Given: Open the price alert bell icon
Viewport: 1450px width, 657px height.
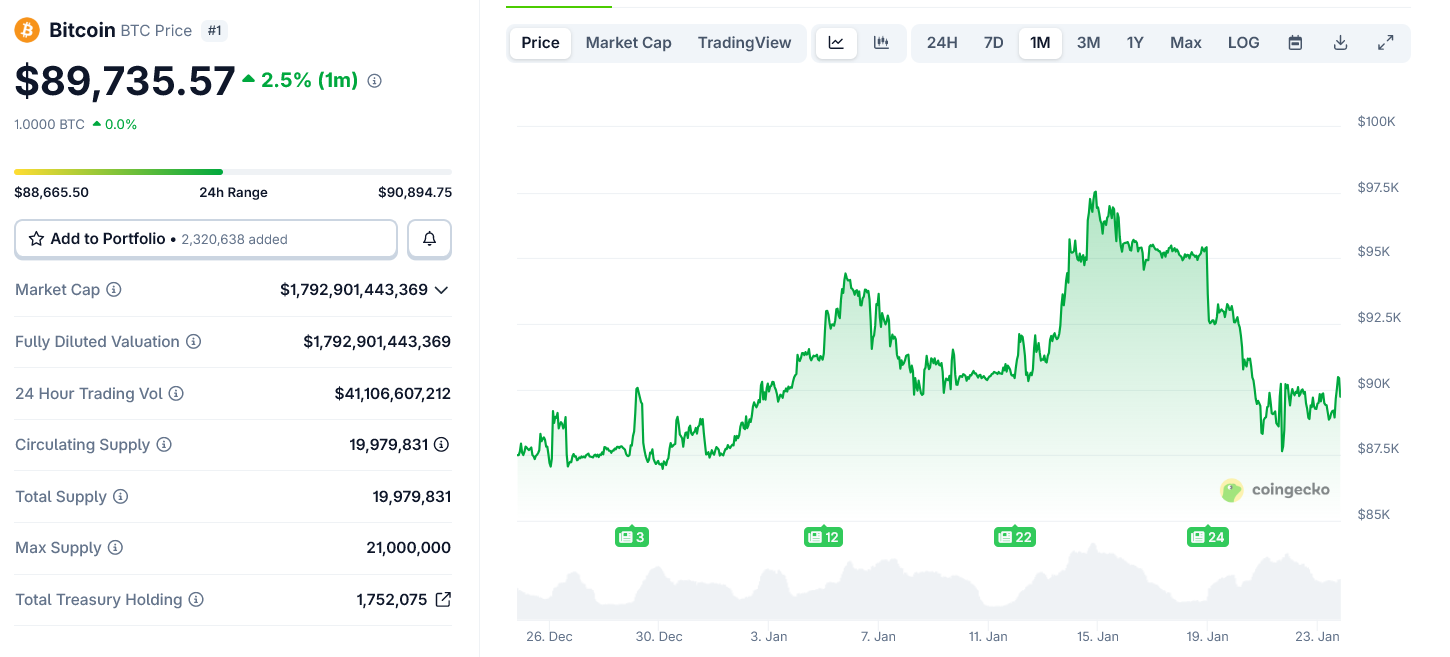Looking at the screenshot, I should 429,238.
